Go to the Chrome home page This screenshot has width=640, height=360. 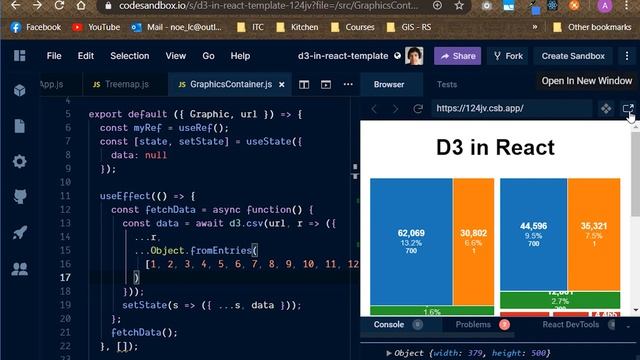[x=81, y=5]
